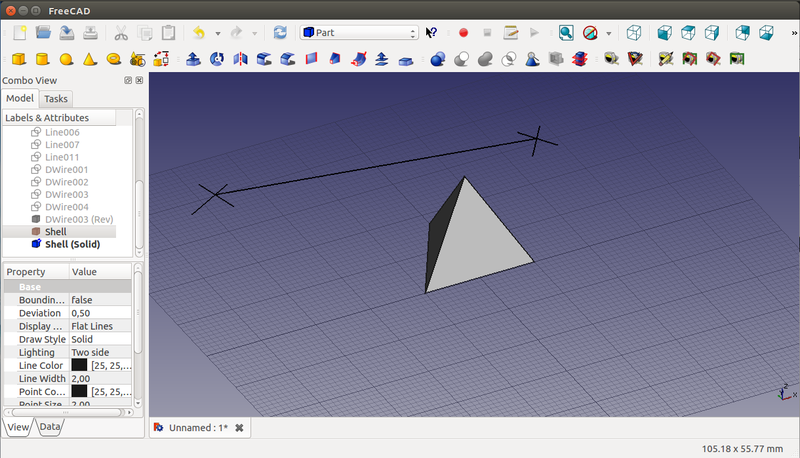
Task: Open the draw style dropdown arrow
Action: pos(609,33)
